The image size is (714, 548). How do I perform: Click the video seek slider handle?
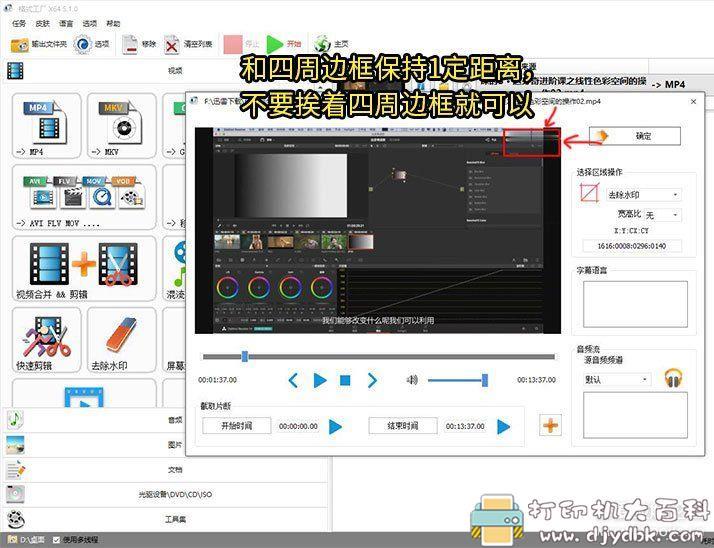[x=245, y=356]
